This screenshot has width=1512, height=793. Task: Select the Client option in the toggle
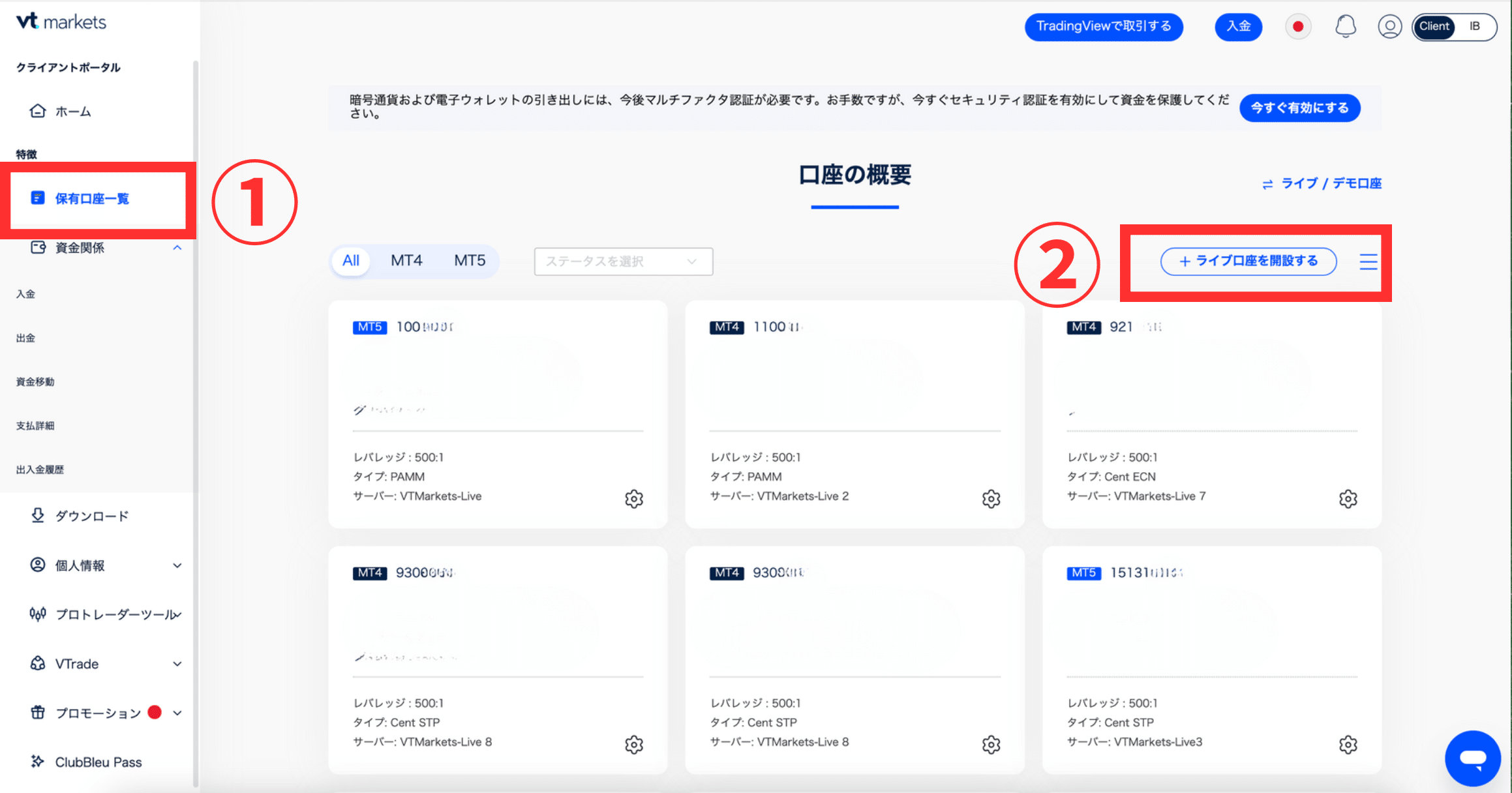(x=1434, y=27)
